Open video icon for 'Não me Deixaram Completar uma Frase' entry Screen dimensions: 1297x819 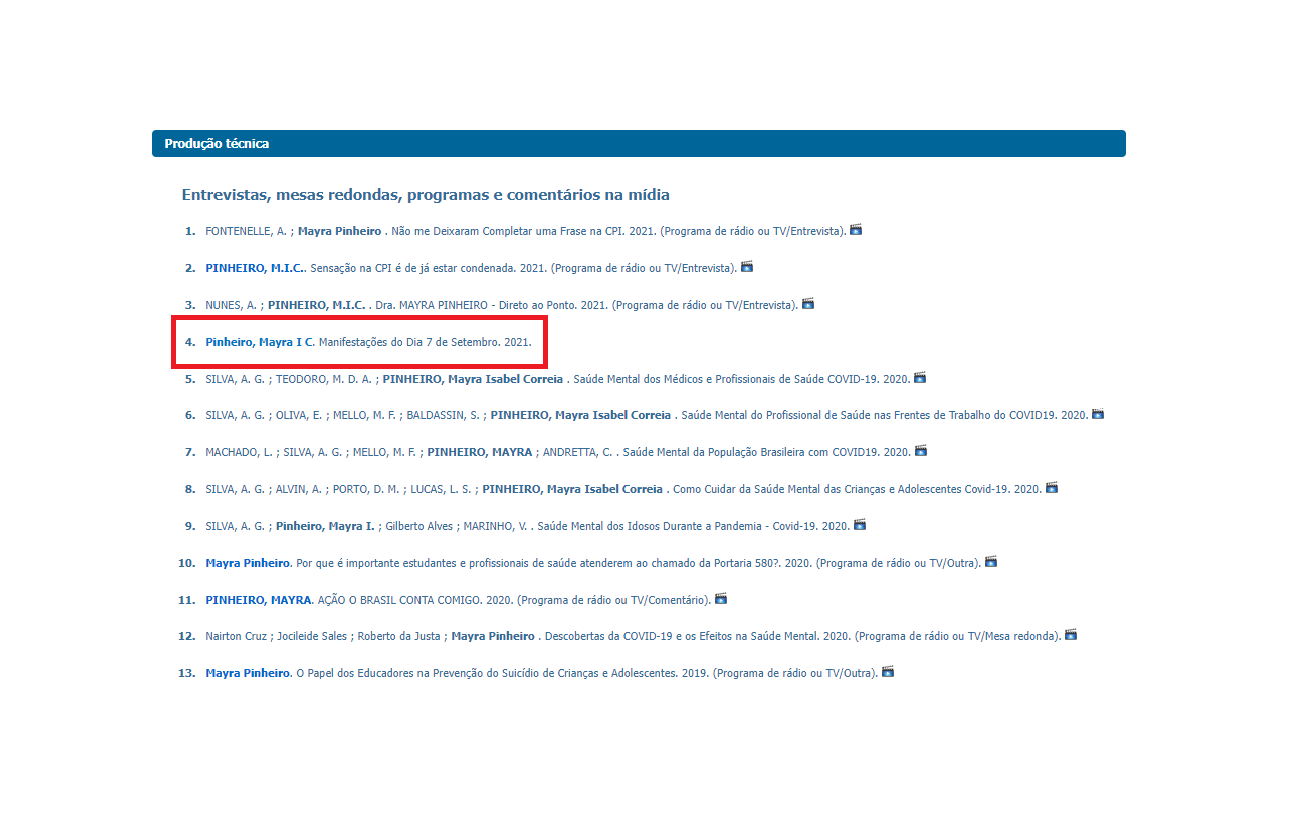click(856, 230)
